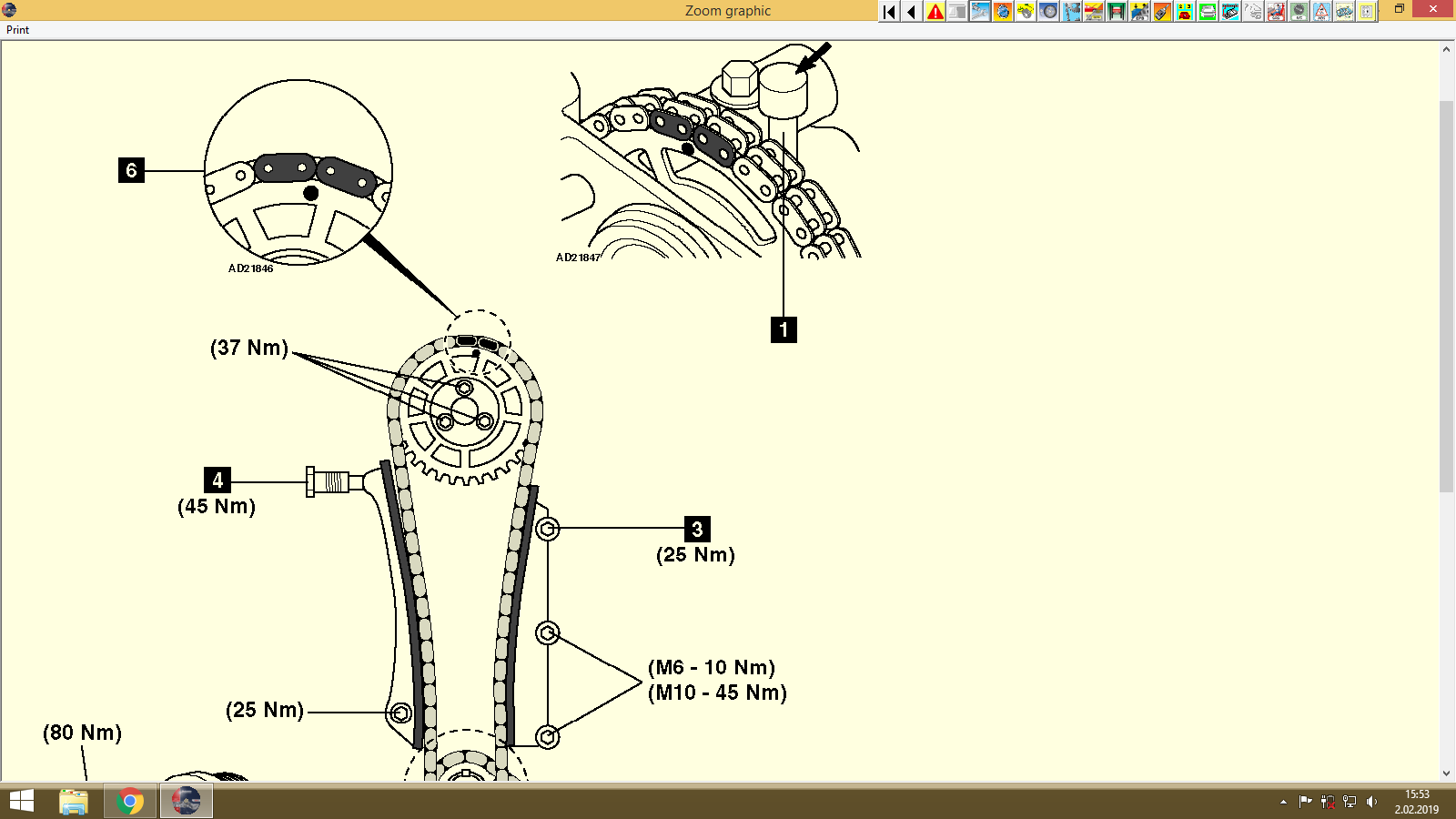Screen dimensions: 1456x819
Task: Open the ABS warning triangle icon
Action: coord(1320,12)
